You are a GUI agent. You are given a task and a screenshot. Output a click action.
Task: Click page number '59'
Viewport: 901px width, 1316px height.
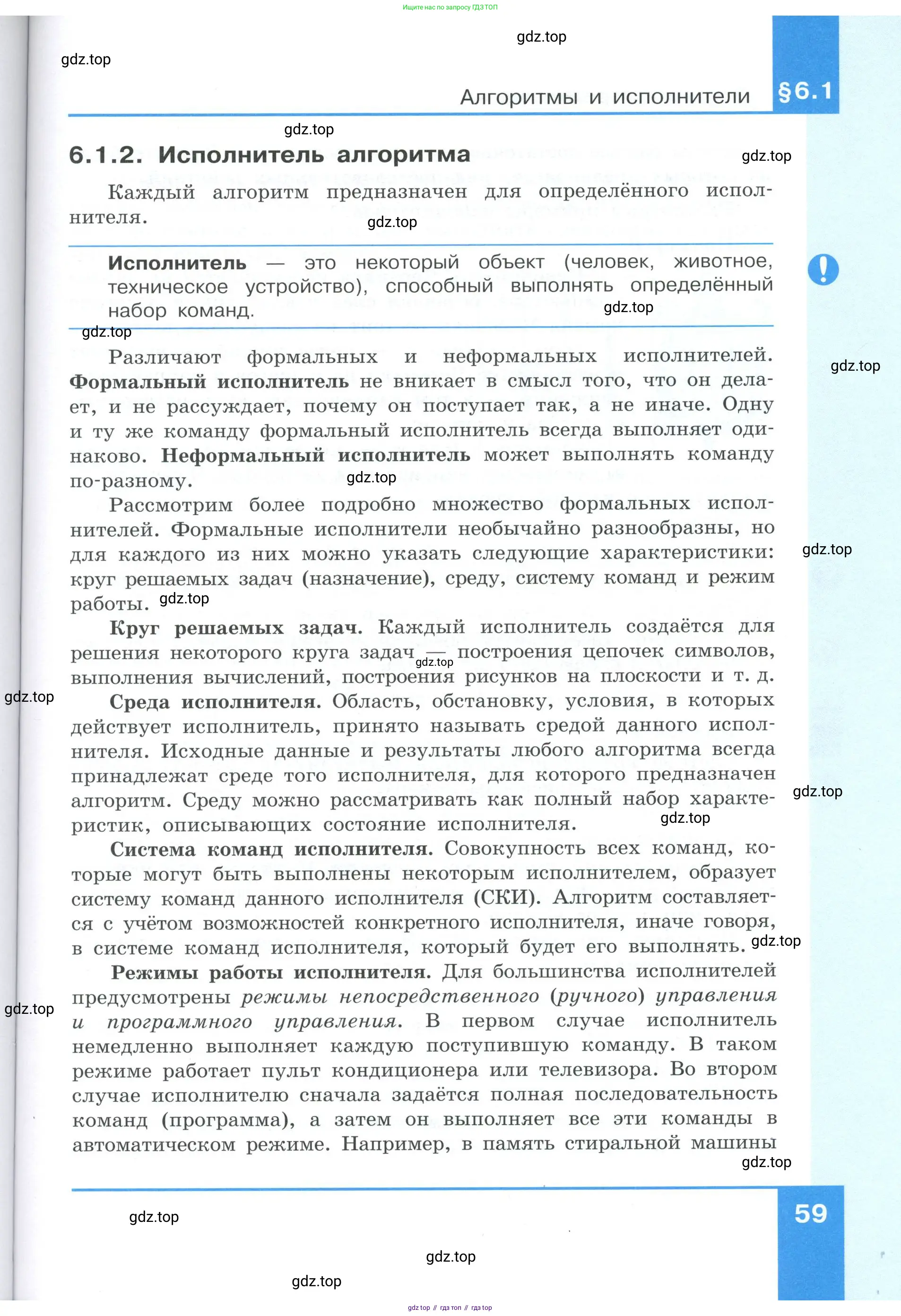point(810,1213)
